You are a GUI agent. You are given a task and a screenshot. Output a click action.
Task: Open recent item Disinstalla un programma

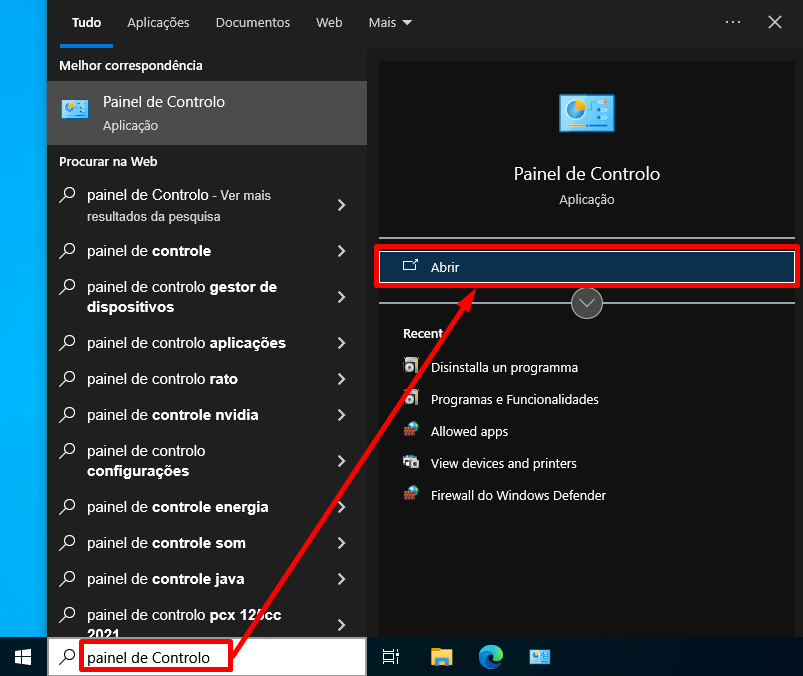pyautogui.click(x=504, y=367)
